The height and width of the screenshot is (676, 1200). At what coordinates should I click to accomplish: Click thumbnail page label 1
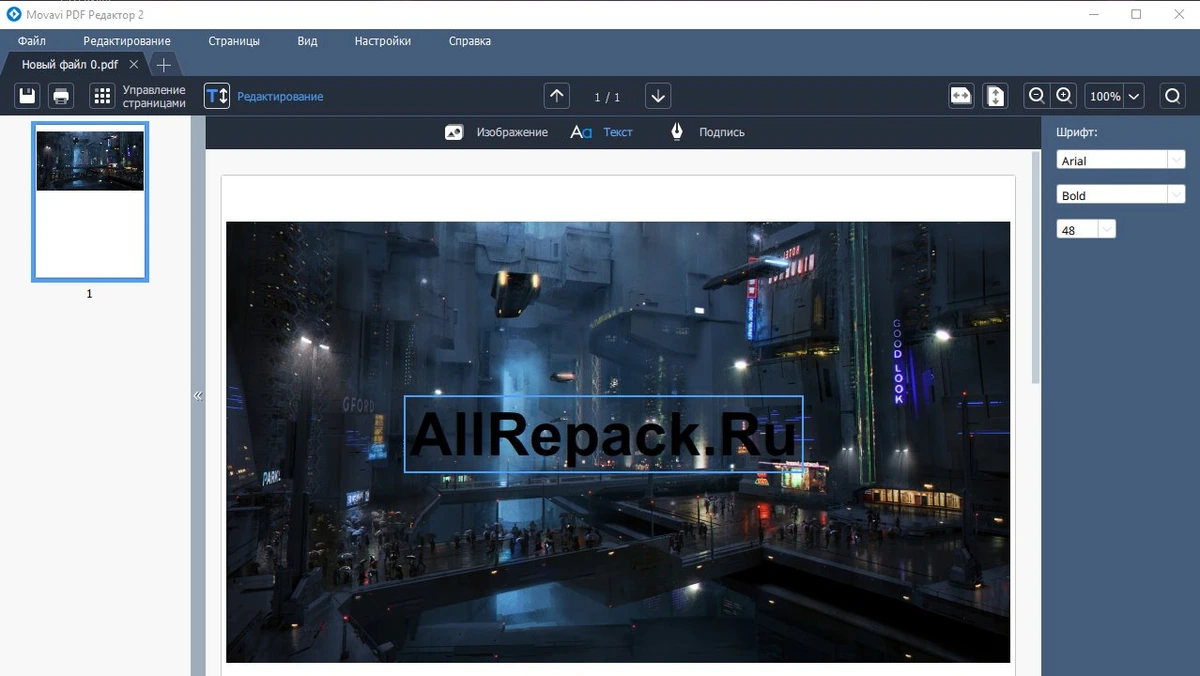click(x=89, y=294)
